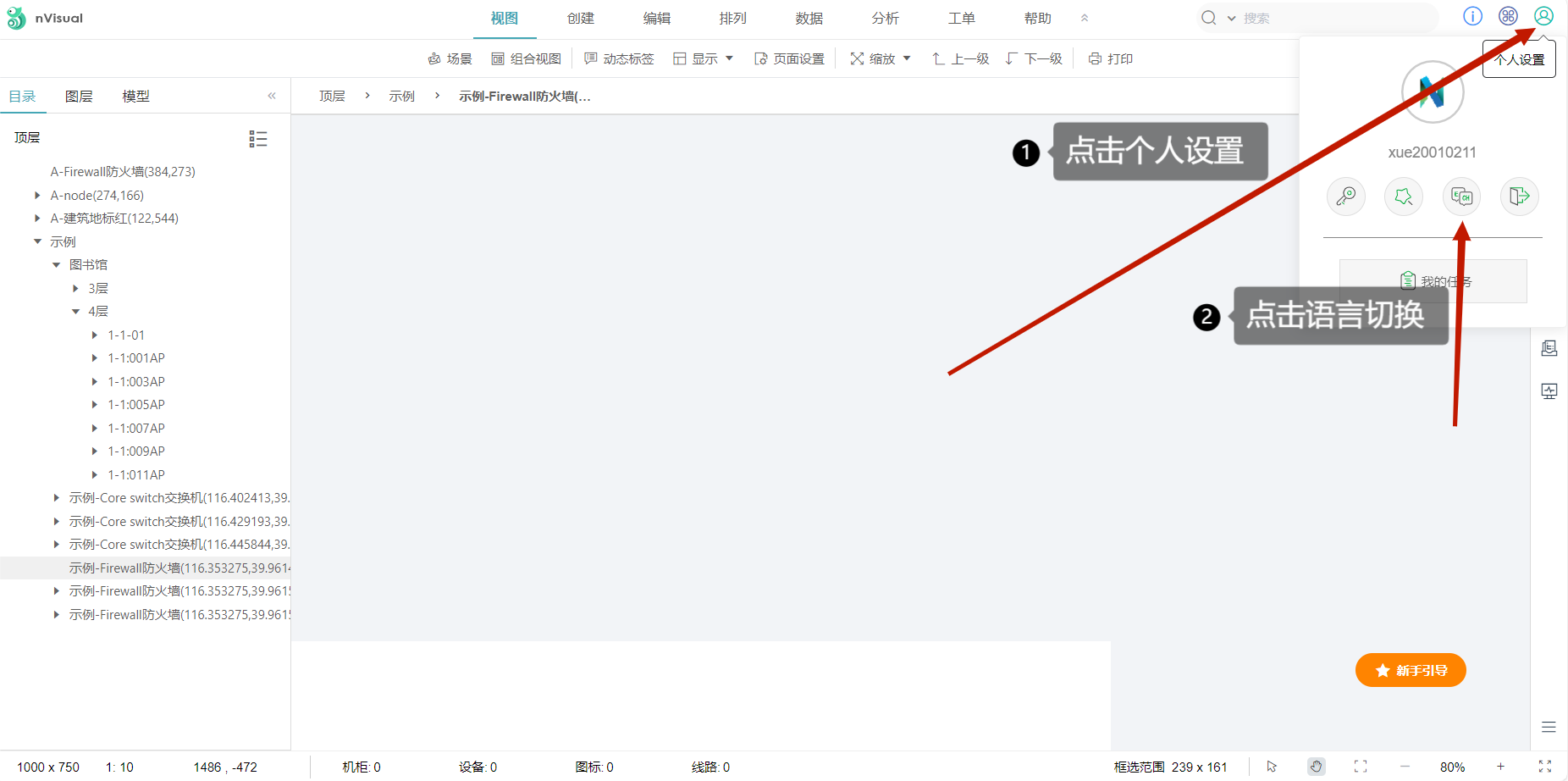This screenshot has width=1568, height=781.
Task: Click the nVisual logo
Action: click(x=45, y=18)
